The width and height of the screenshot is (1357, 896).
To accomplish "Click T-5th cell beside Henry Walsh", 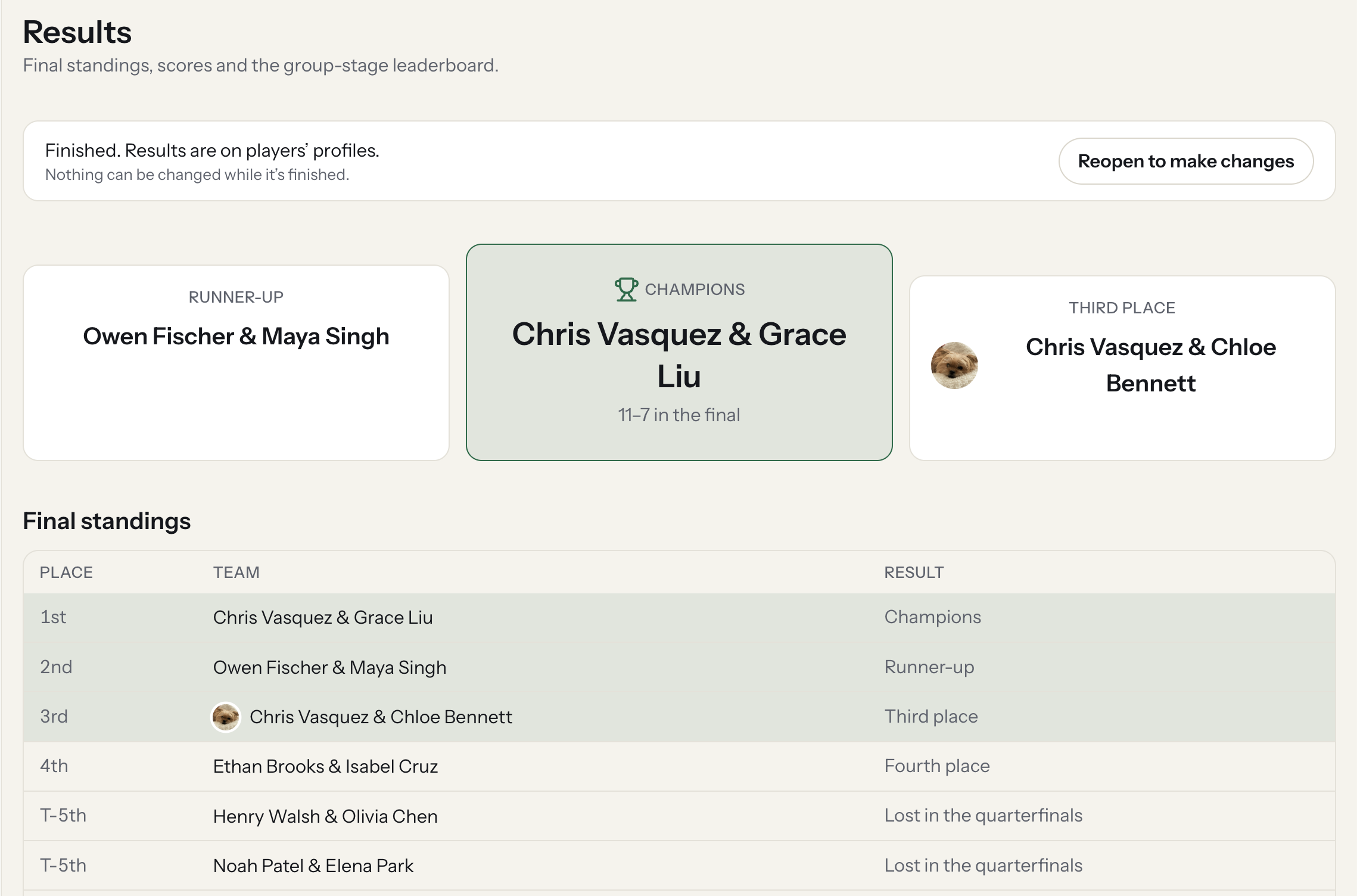I will pyautogui.click(x=63, y=815).
